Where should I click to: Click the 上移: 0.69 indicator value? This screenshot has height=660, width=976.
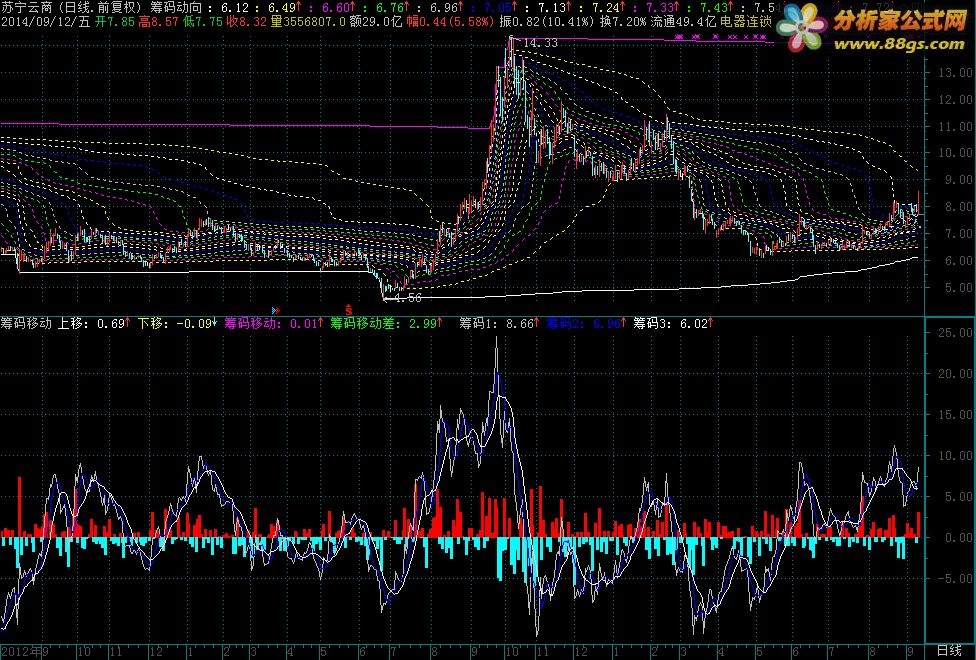[x=94, y=323]
